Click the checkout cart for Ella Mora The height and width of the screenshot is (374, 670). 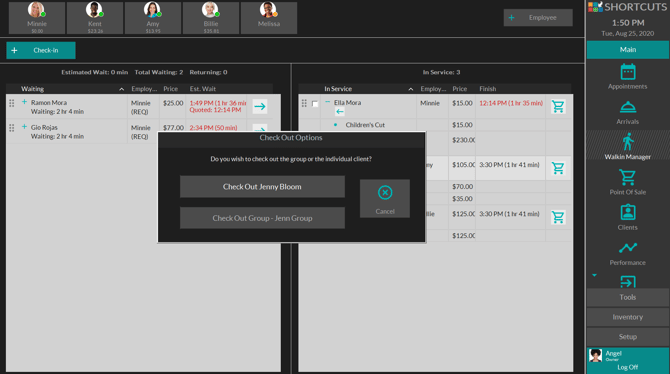coord(558,106)
